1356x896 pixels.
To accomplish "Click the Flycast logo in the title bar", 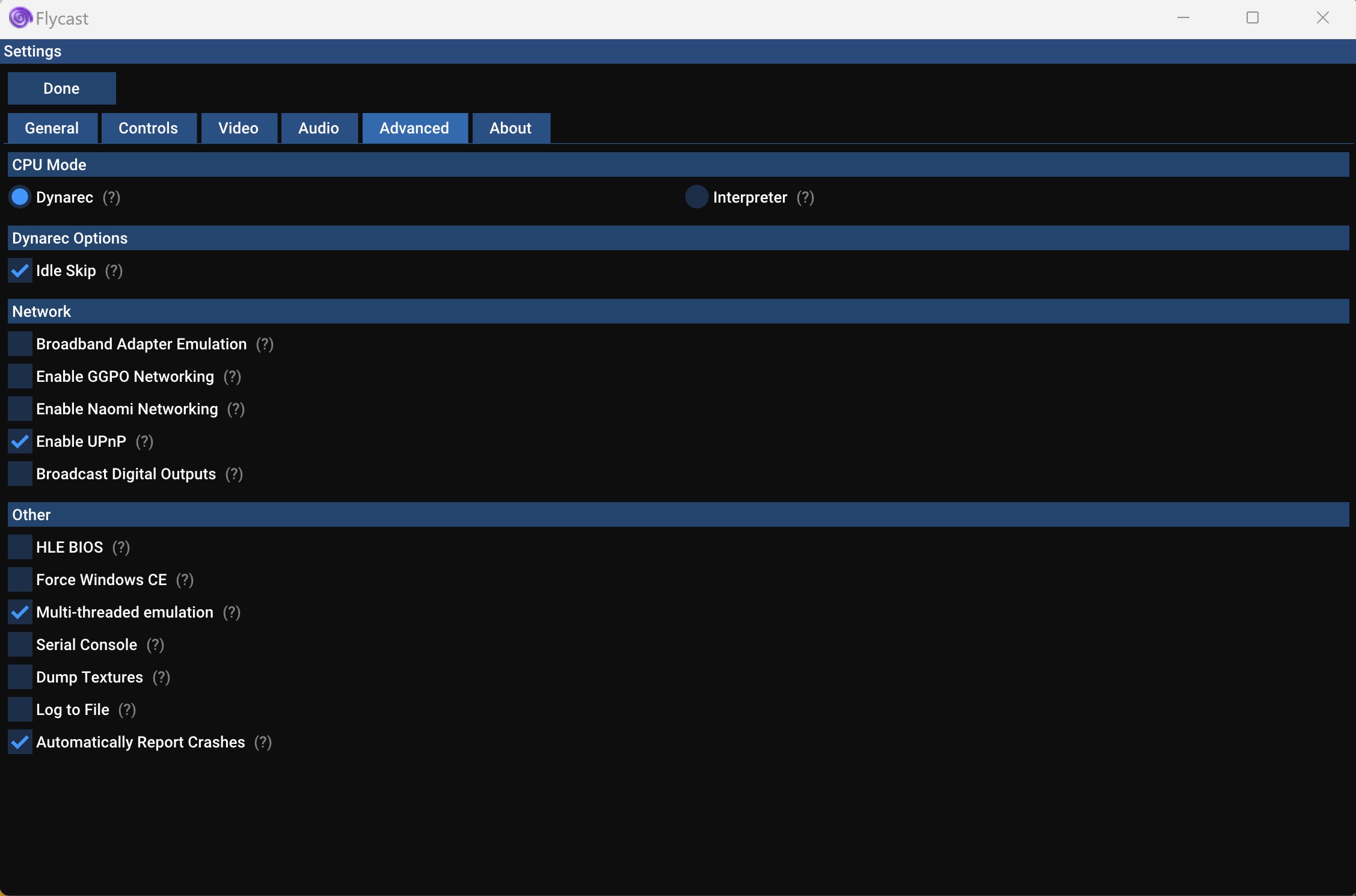I will coord(19,18).
